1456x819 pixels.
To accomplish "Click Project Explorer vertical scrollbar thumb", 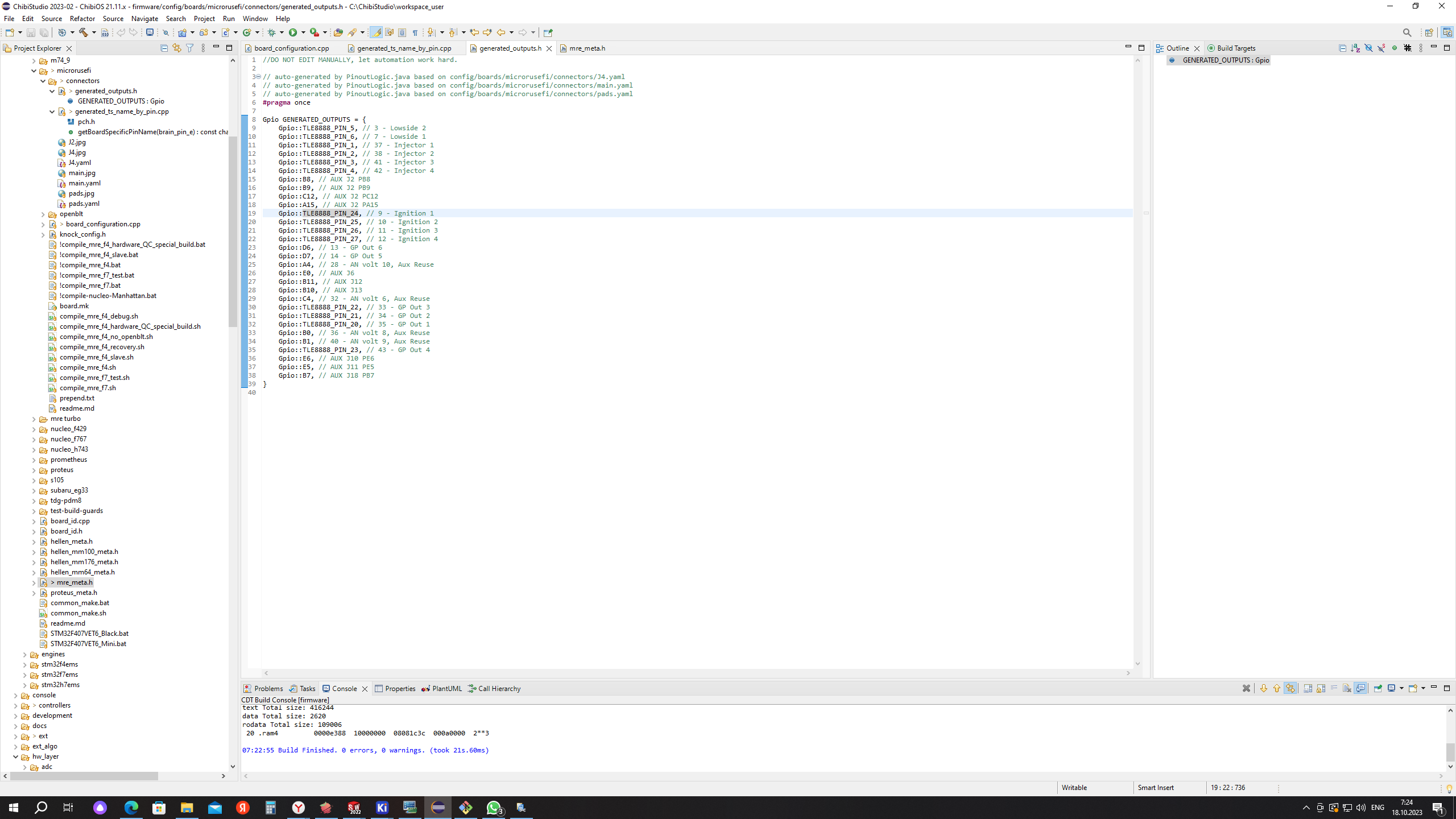I will [x=233, y=231].
